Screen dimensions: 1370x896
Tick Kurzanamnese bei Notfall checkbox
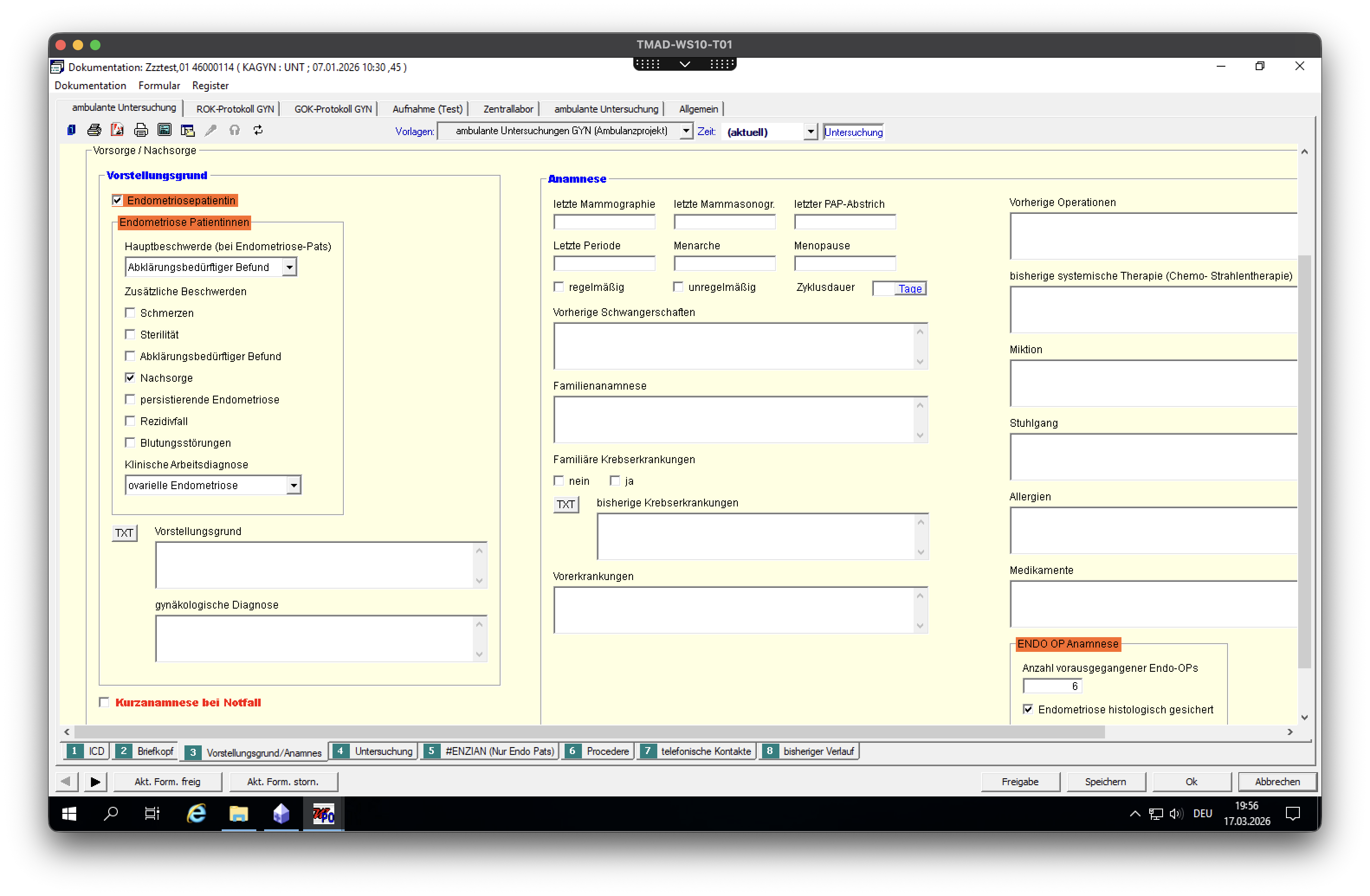point(104,702)
